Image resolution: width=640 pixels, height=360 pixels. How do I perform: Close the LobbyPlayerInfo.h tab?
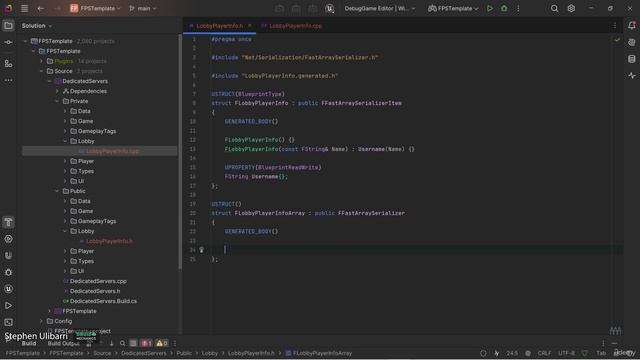250,26
